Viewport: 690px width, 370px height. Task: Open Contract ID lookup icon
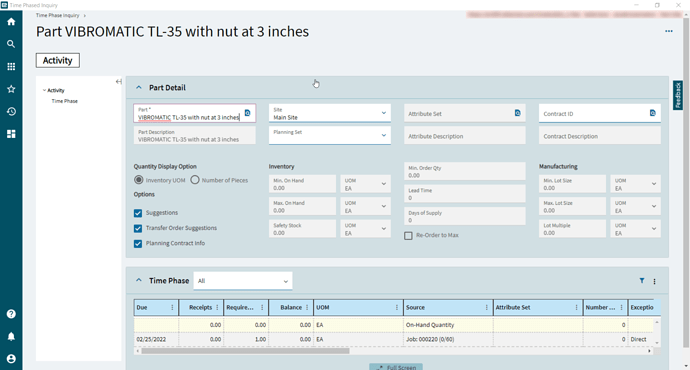tap(653, 113)
